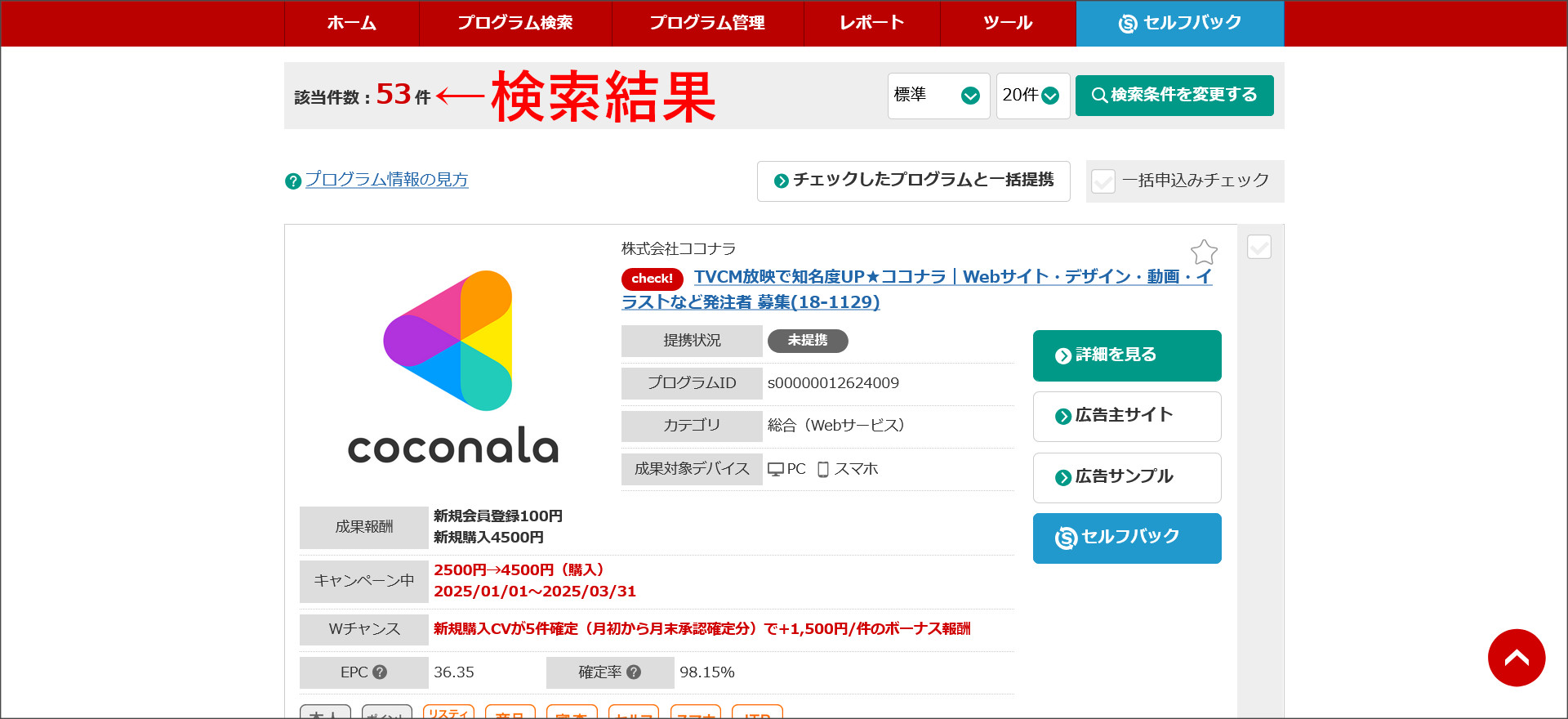Image resolution: width=1568 pixels, height=719 pixels.
Task: Click the program ID s00000012624009
Action: click(x=833, y=383)
